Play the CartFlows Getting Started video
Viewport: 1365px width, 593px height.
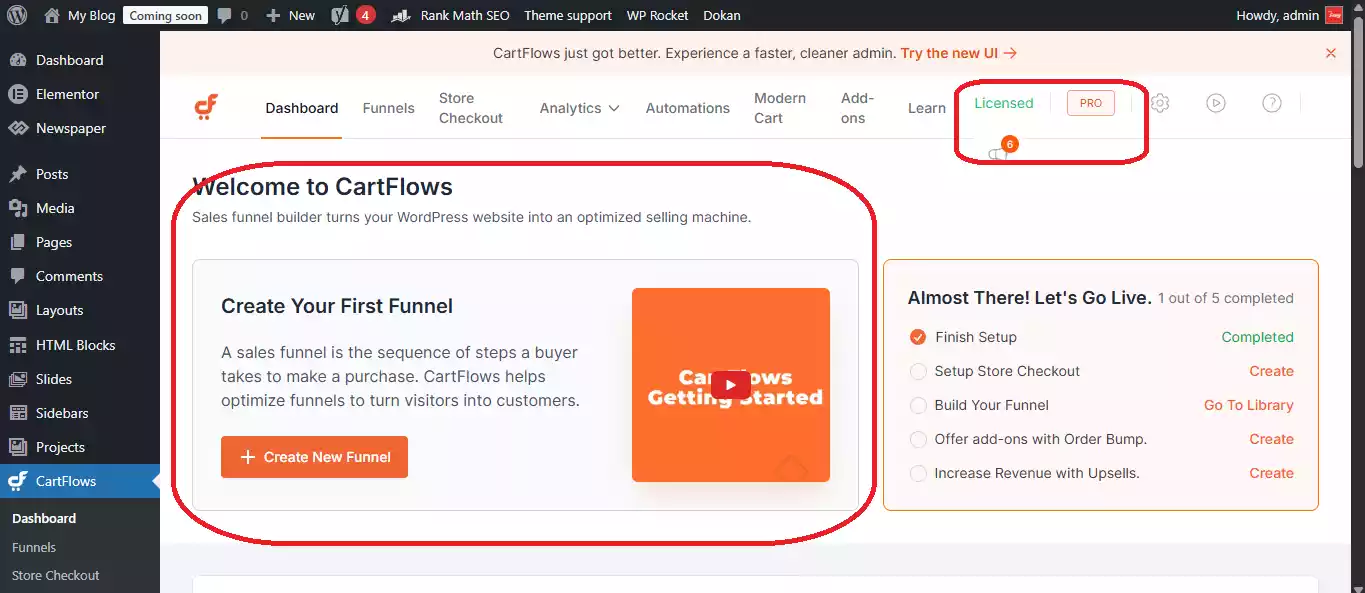click(731, 385)
